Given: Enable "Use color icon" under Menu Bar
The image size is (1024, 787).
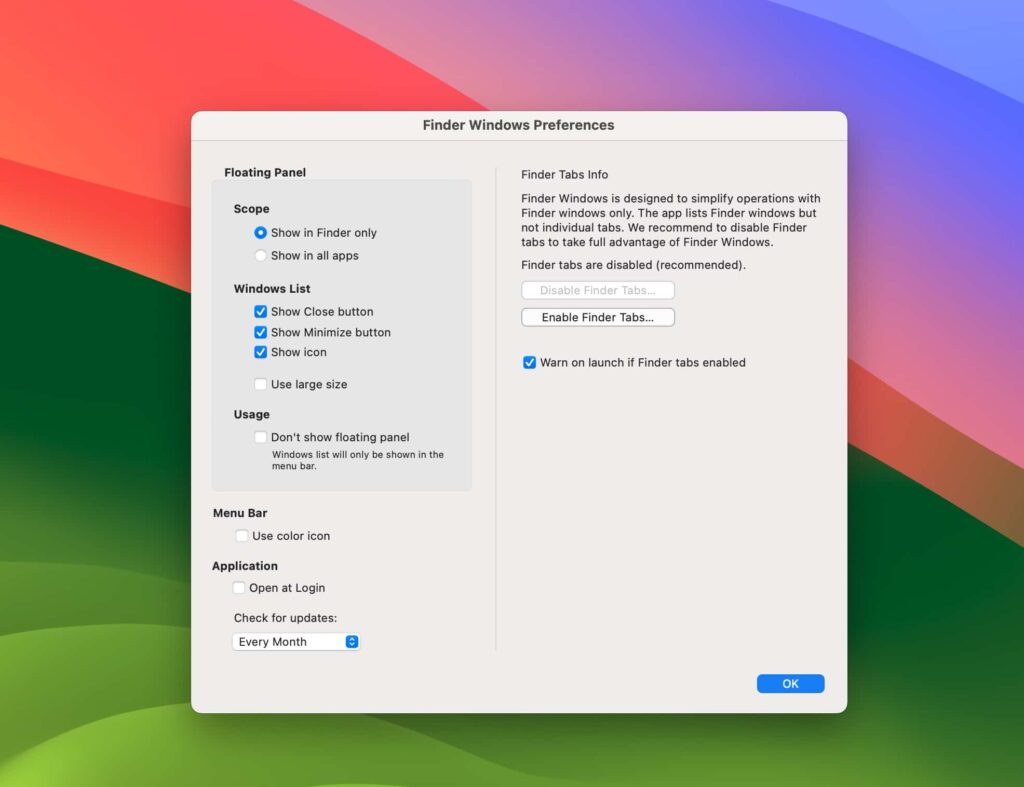Looking at the screenshot, I should [241, 535].
